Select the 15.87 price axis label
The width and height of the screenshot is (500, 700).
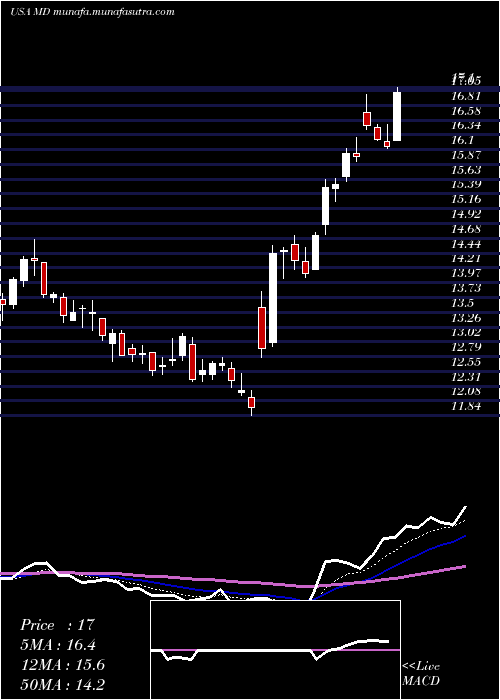coord(466,155)
